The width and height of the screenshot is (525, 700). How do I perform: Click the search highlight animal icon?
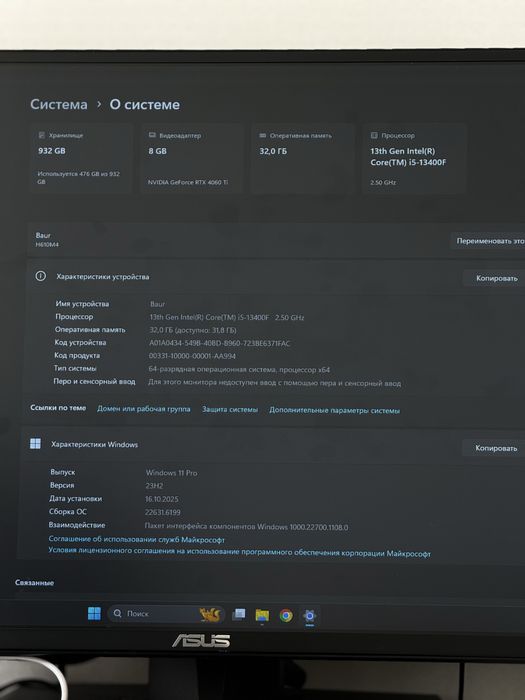(x=210, y=614)
